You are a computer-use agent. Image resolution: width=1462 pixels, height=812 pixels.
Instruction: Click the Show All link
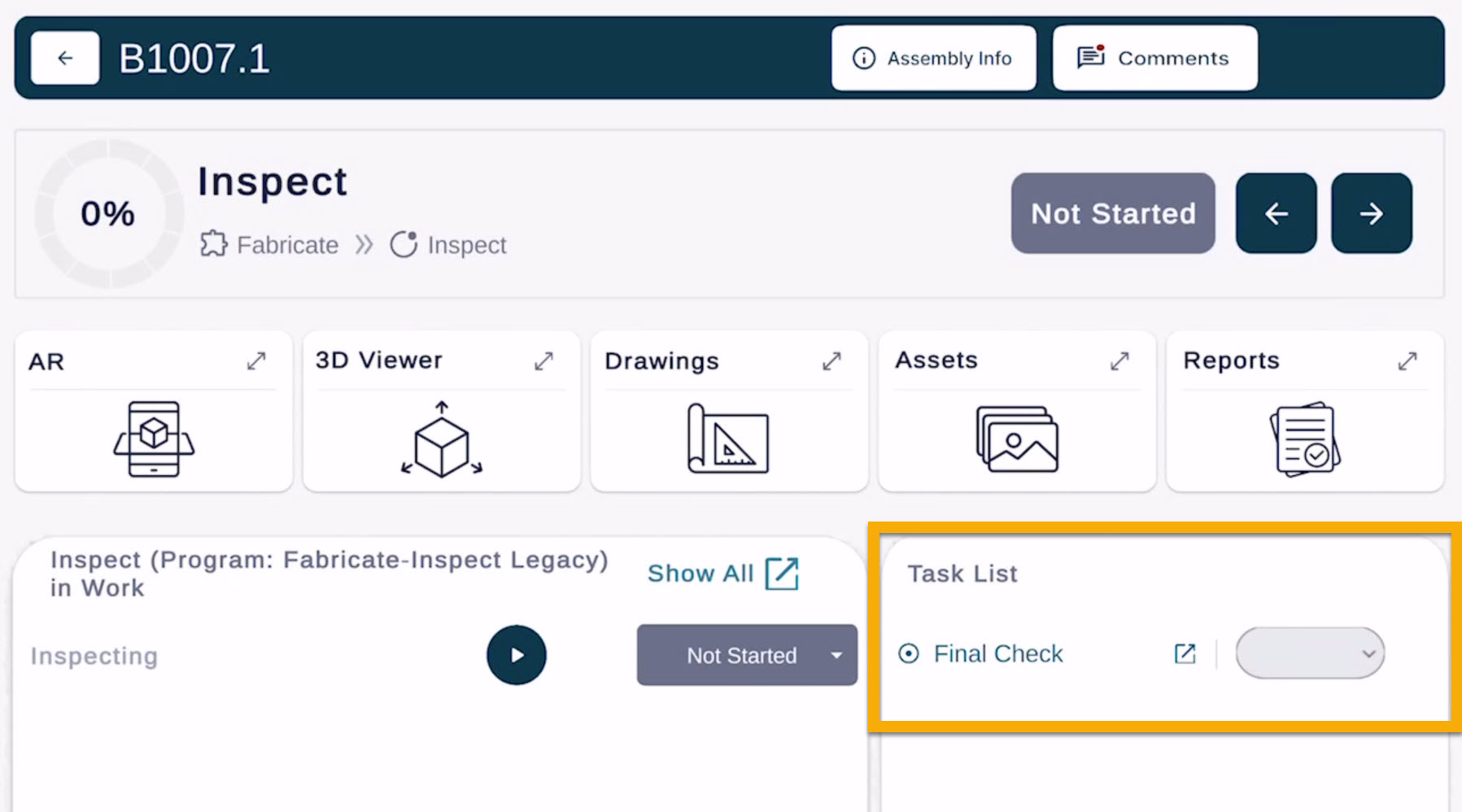point(722,574)
